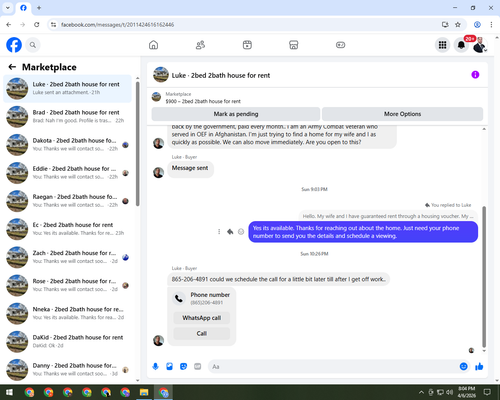The height and width of the screenshot is (400, 500).
Task: Send a thumbs-up like
Action: click(x=479, y=367)
